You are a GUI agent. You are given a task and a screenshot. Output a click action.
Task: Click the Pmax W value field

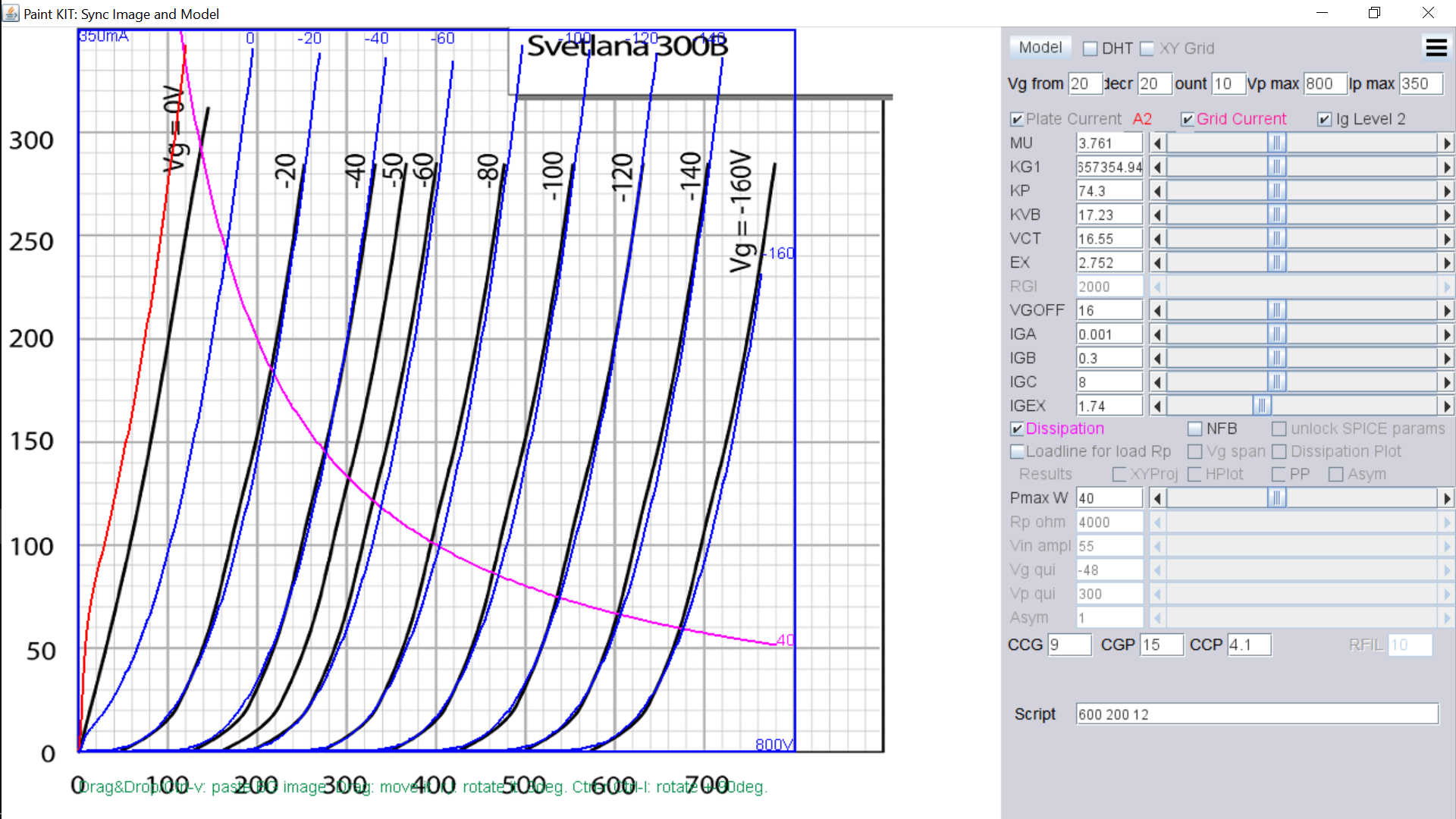[x=1109, y=498]
